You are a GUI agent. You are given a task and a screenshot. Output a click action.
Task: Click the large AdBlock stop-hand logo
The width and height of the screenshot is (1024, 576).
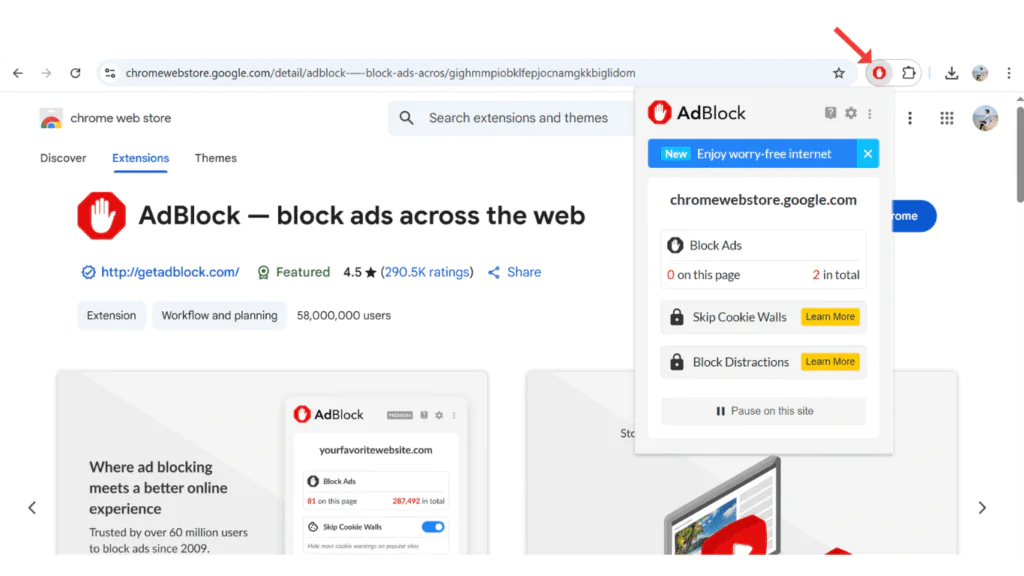(101, 216)
